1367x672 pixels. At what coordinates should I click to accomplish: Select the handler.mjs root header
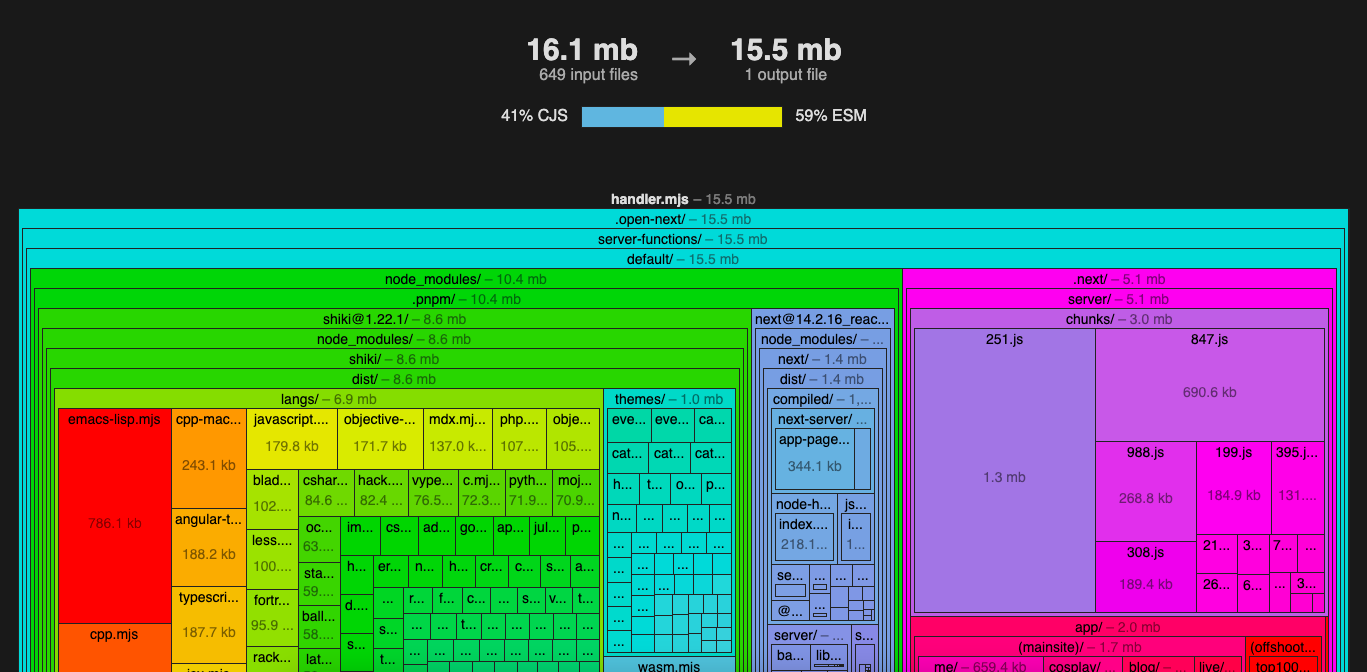click(x=683, y=199)
